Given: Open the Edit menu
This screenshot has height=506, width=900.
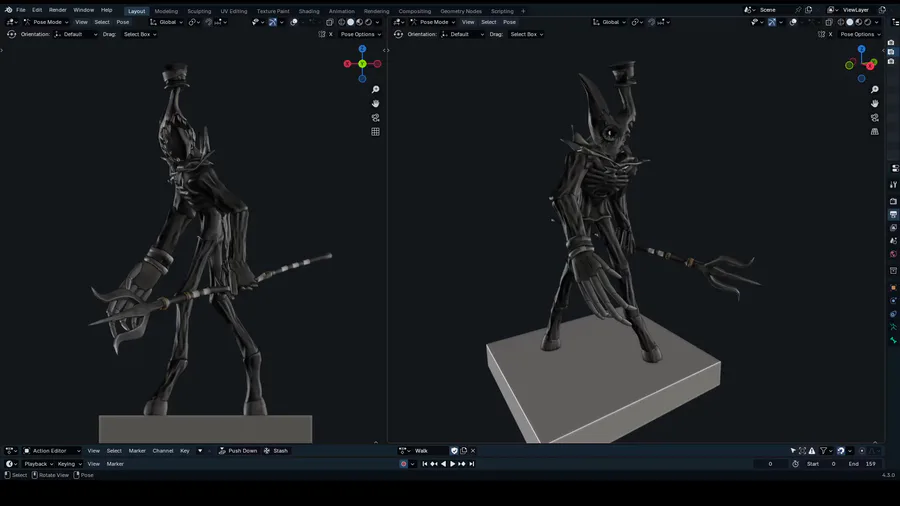Looking at the screenshot, I should tap(37, 10).
